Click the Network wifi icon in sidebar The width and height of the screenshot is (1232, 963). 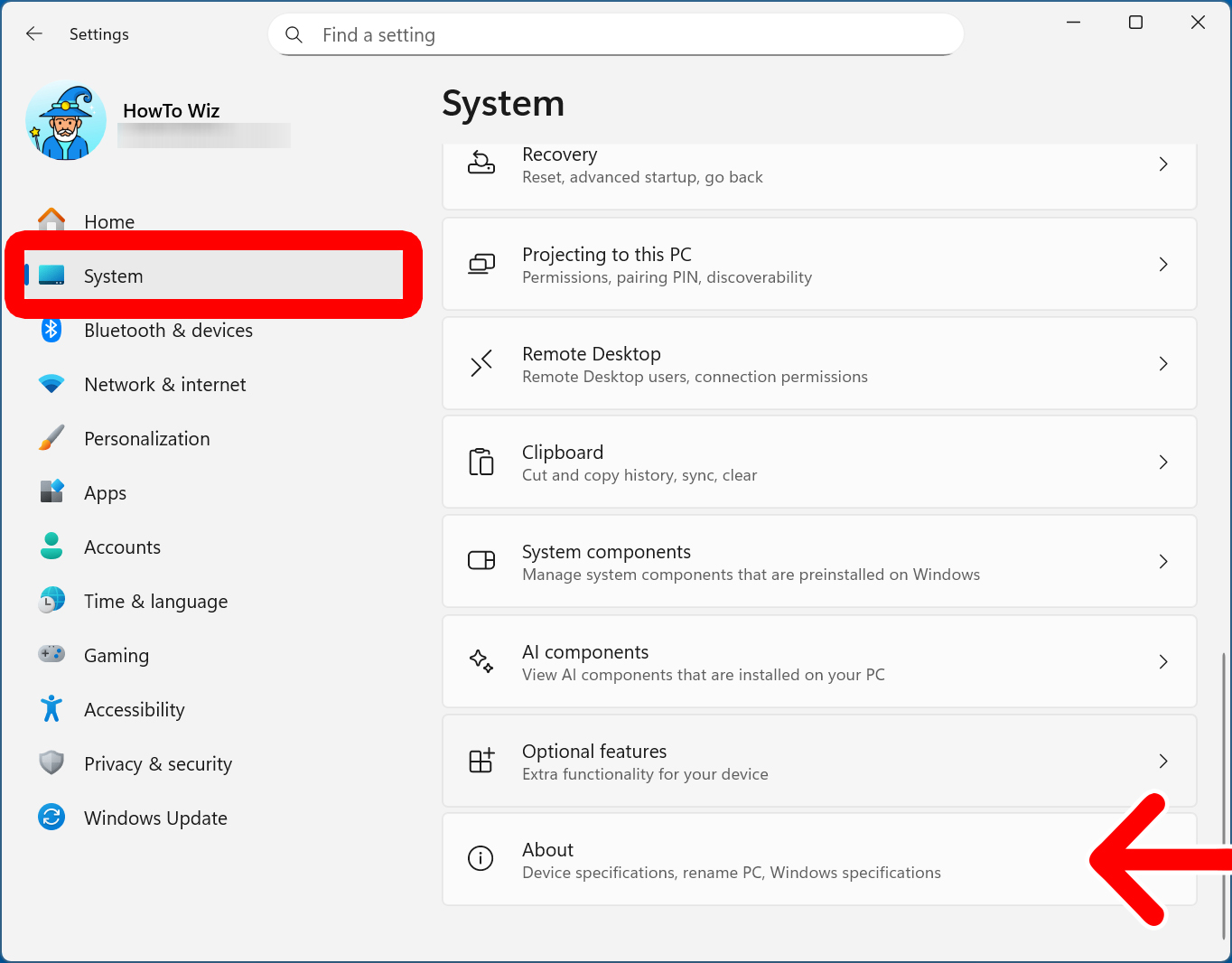pos(51,385)
